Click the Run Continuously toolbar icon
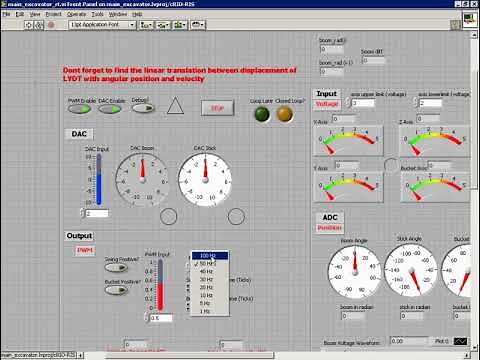480x360 pixels. [x=39, y=25]
